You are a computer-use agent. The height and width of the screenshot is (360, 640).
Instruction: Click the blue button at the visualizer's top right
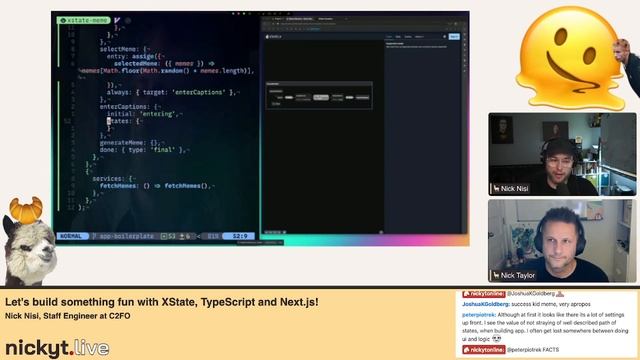pyautogui.click(x=454, y=37)
